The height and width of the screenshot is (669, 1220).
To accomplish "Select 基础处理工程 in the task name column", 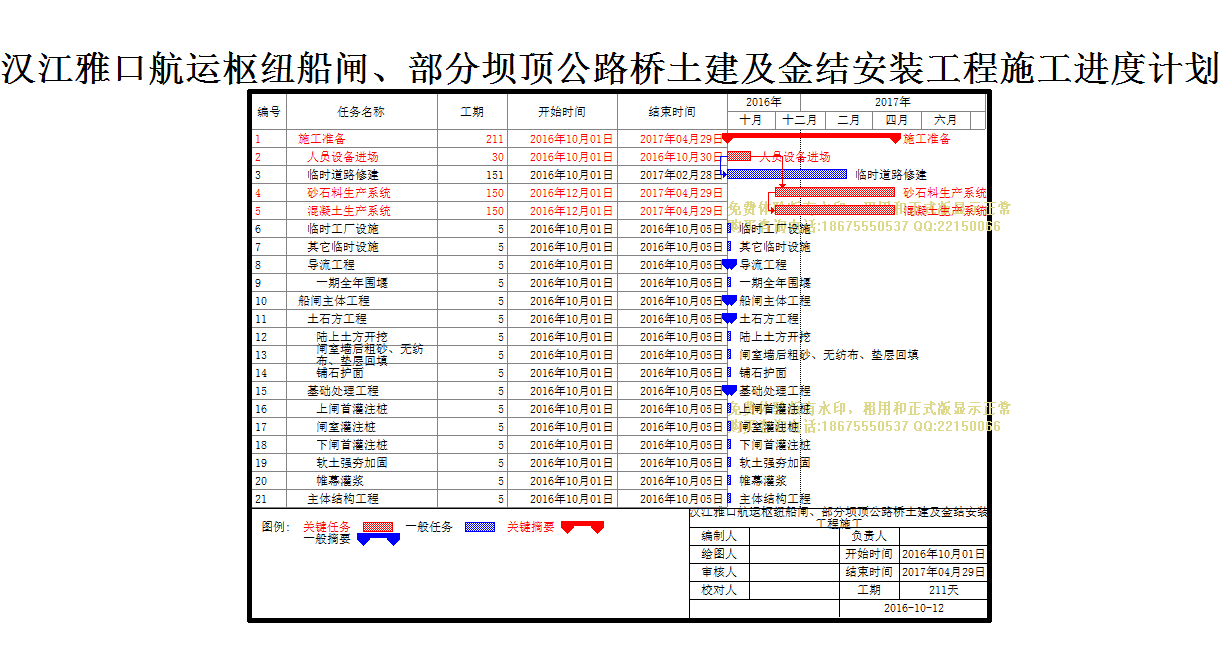I will coord(343,391).
